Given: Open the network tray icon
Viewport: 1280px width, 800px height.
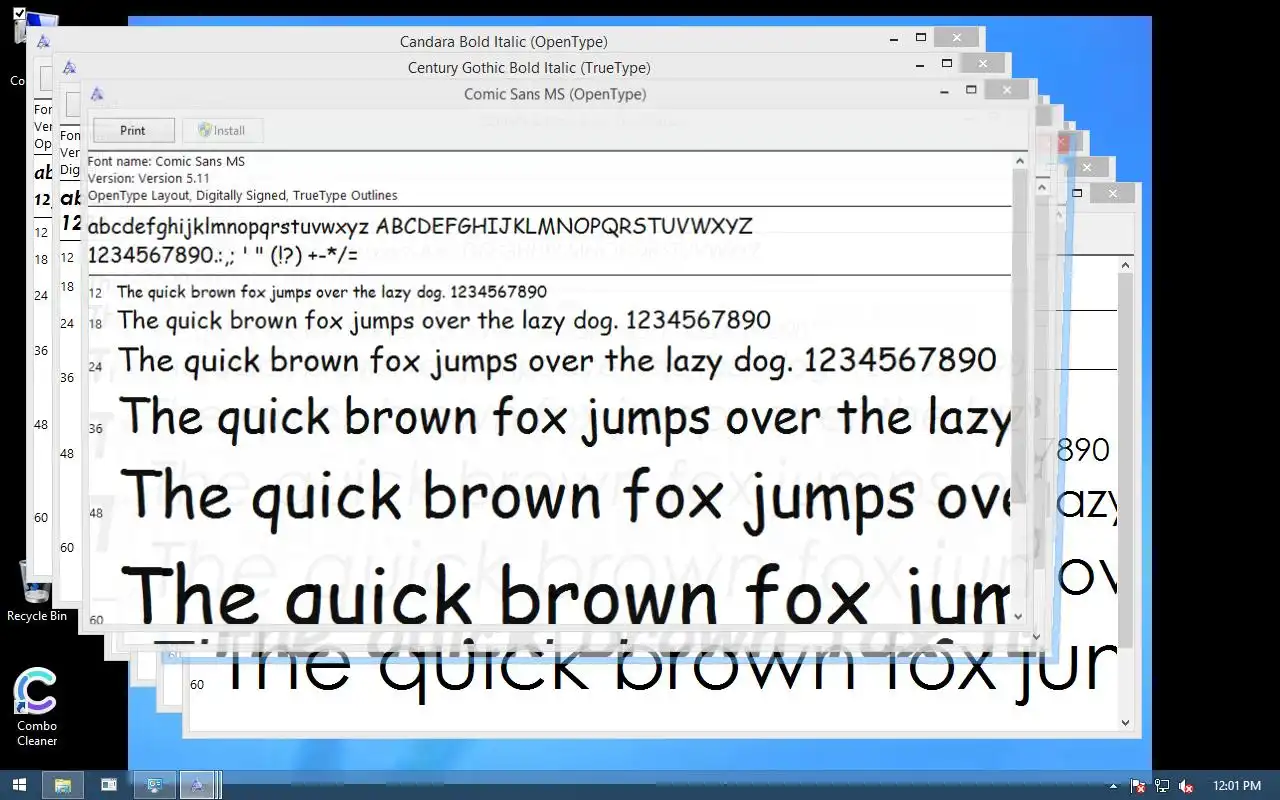Looking at the screenshot, I should click(x=1162, y=786).
